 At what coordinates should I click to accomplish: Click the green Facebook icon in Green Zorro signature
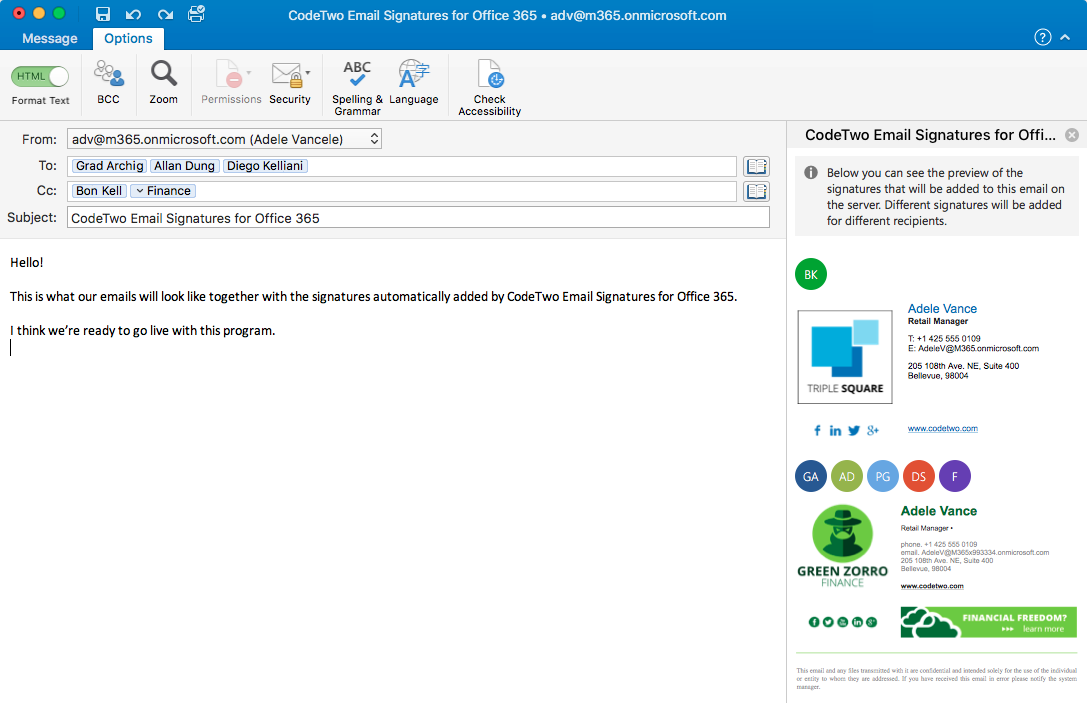coord(814,622)
